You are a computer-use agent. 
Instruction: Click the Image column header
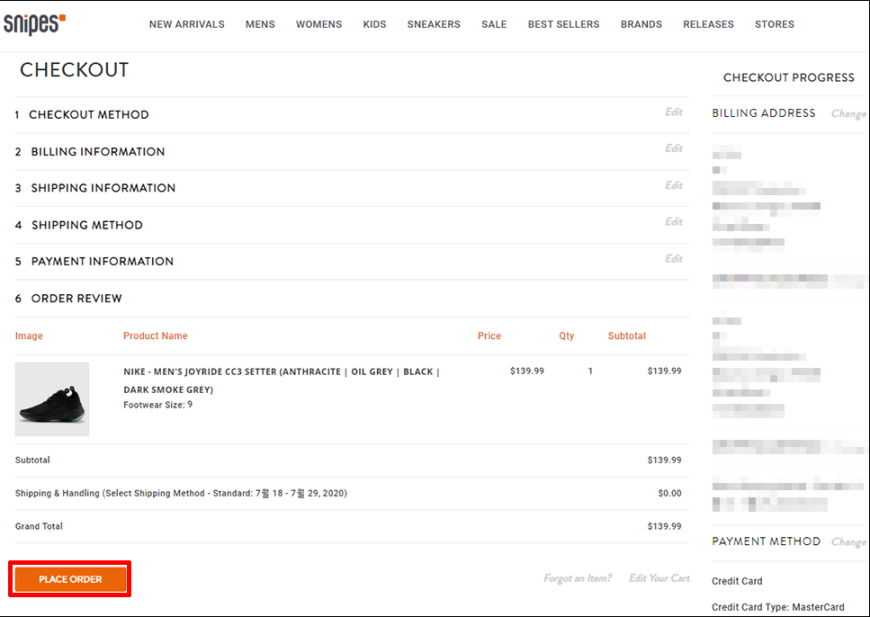tap(29, 336)
